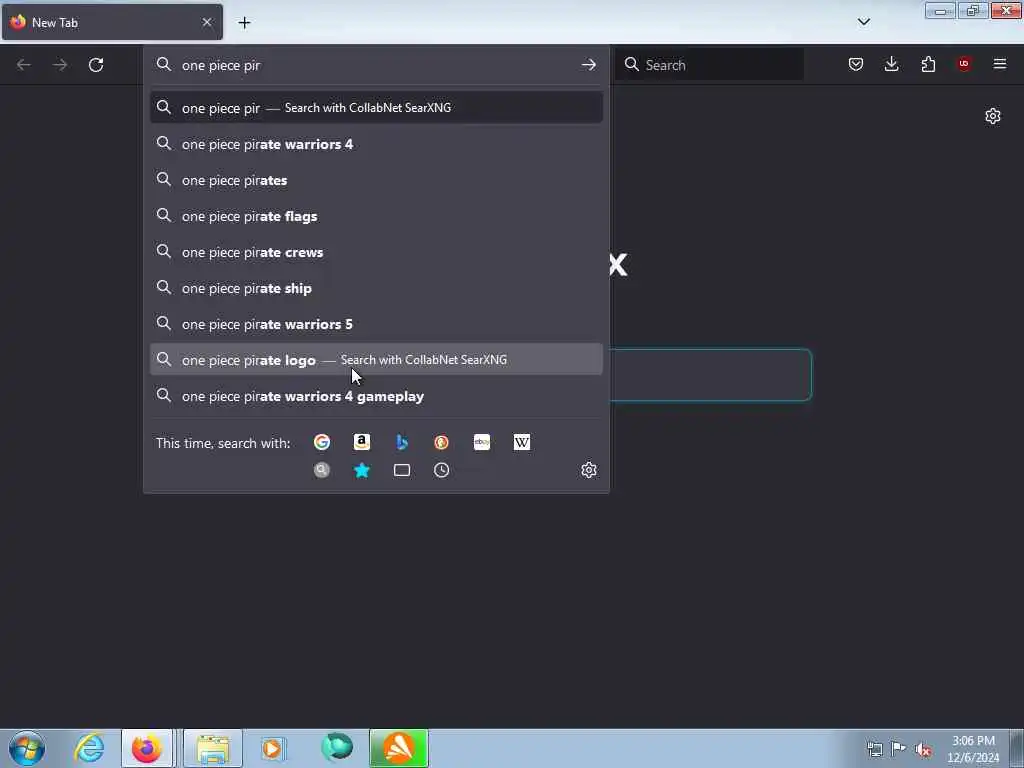This screenshot has width=1024, height=768.
Task: Choose suggestion 'one piece pirate warriors 4'
Action: pyautogui.click(x=376, y=144)
